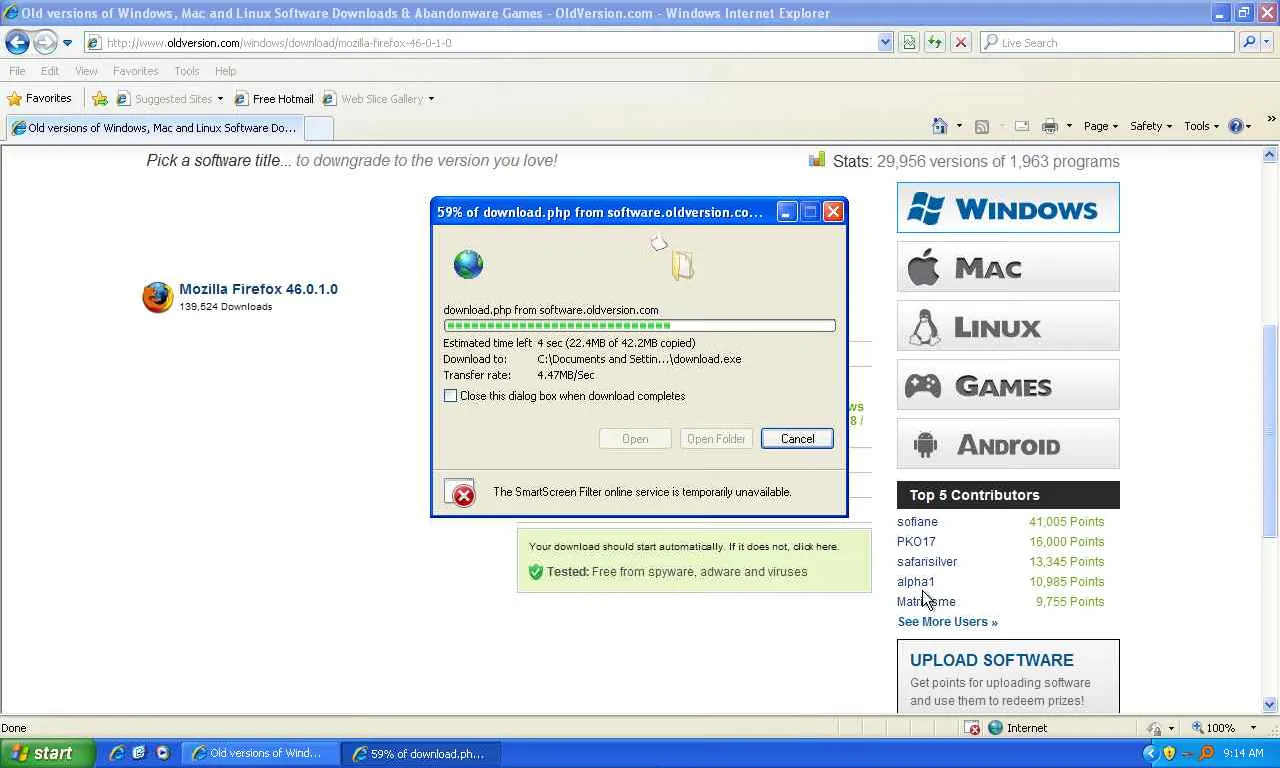Click the Start button on taskbar
The height and width of the screenshot is (768, 1280).
tap(47, 753)
